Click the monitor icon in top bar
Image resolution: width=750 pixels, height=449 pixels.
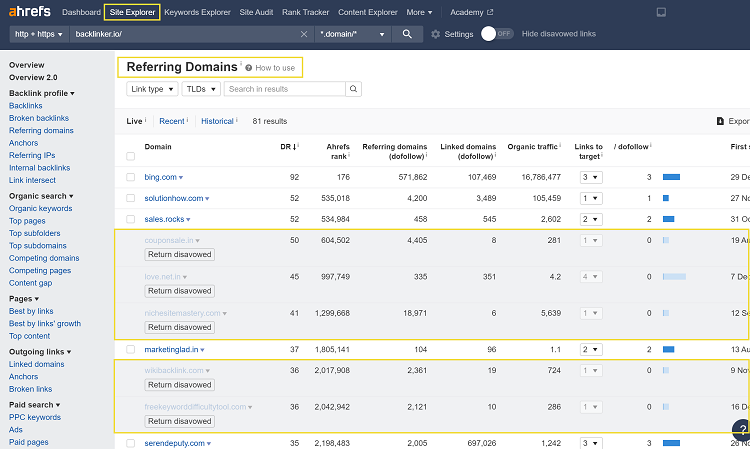click(661, 12)
